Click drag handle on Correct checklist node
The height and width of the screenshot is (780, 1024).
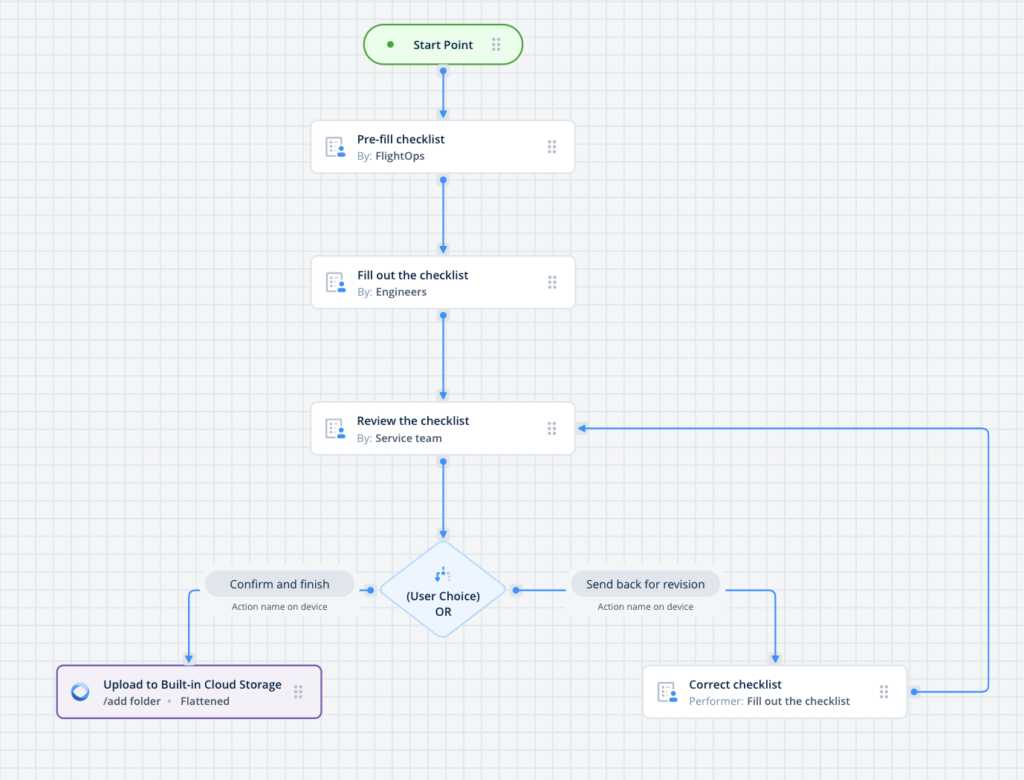tap(884, 692)
